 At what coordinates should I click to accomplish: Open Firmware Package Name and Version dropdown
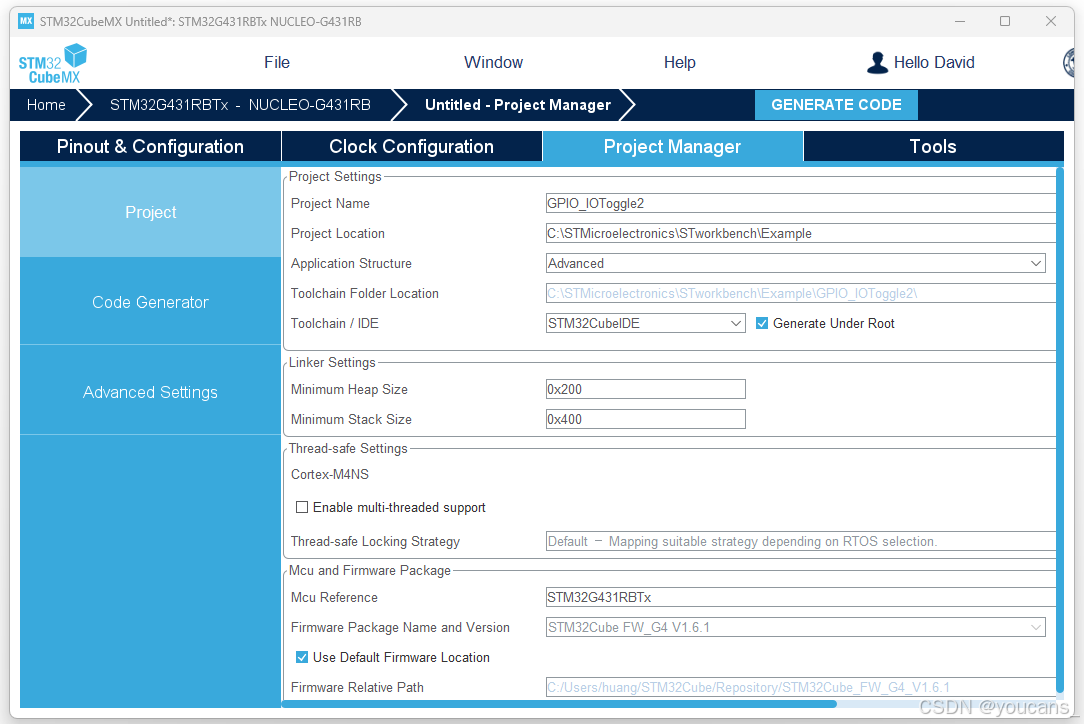(796, 627)
